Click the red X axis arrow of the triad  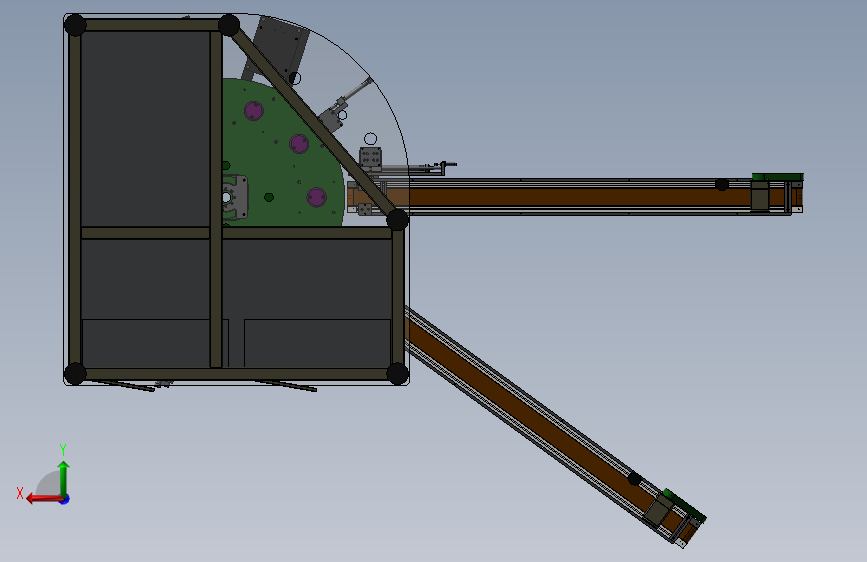[x=44, y=499]
